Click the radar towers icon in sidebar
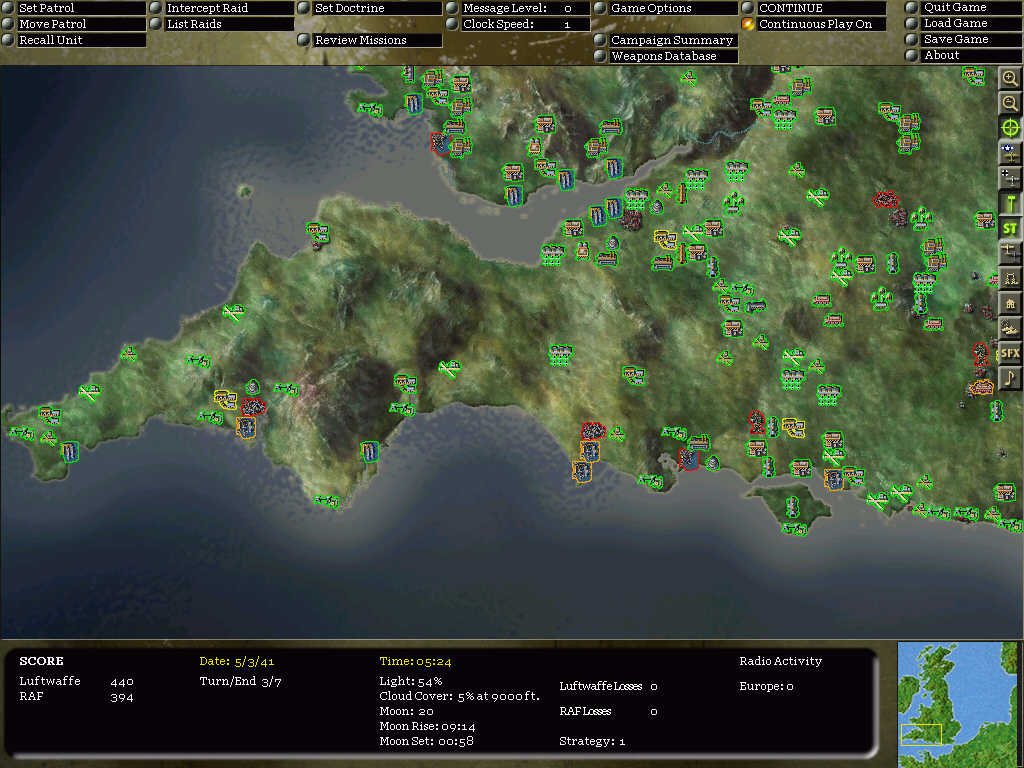The height and width of the screenshot is (768, 1024). point(1010,278)
